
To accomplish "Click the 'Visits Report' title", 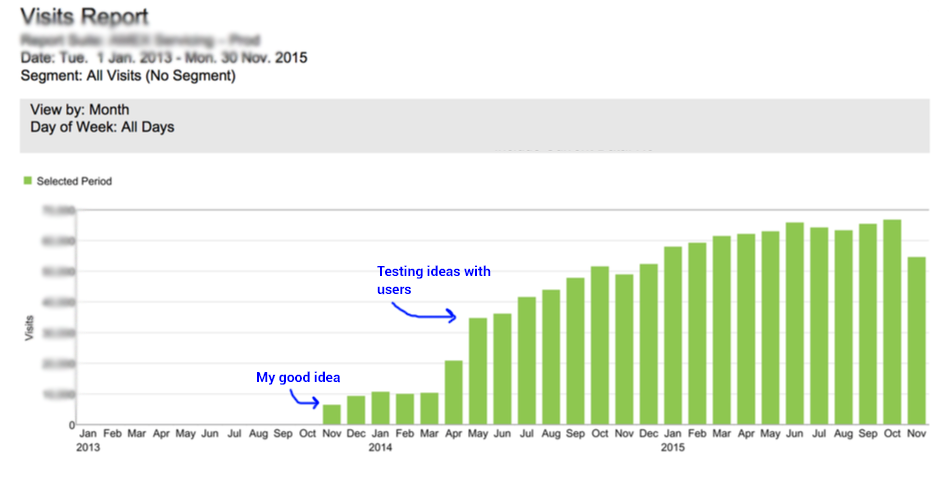I will pos(84,16).
